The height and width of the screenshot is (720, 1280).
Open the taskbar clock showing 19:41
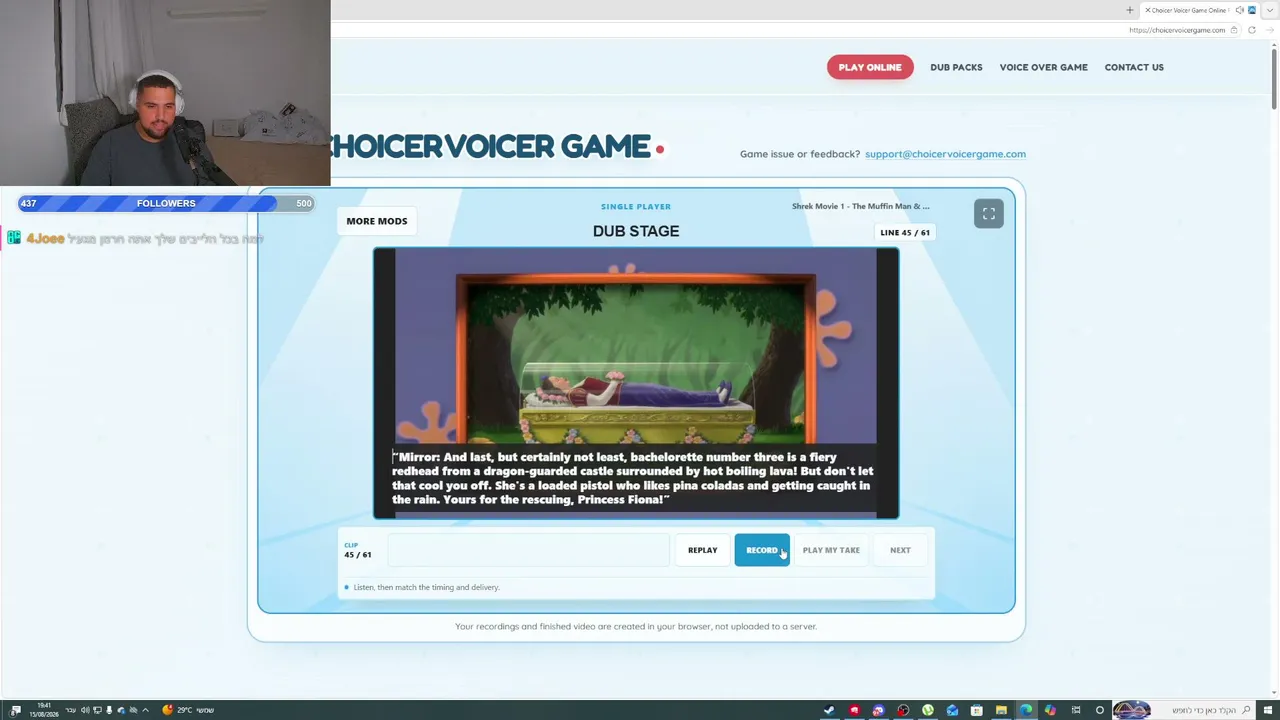43,710
